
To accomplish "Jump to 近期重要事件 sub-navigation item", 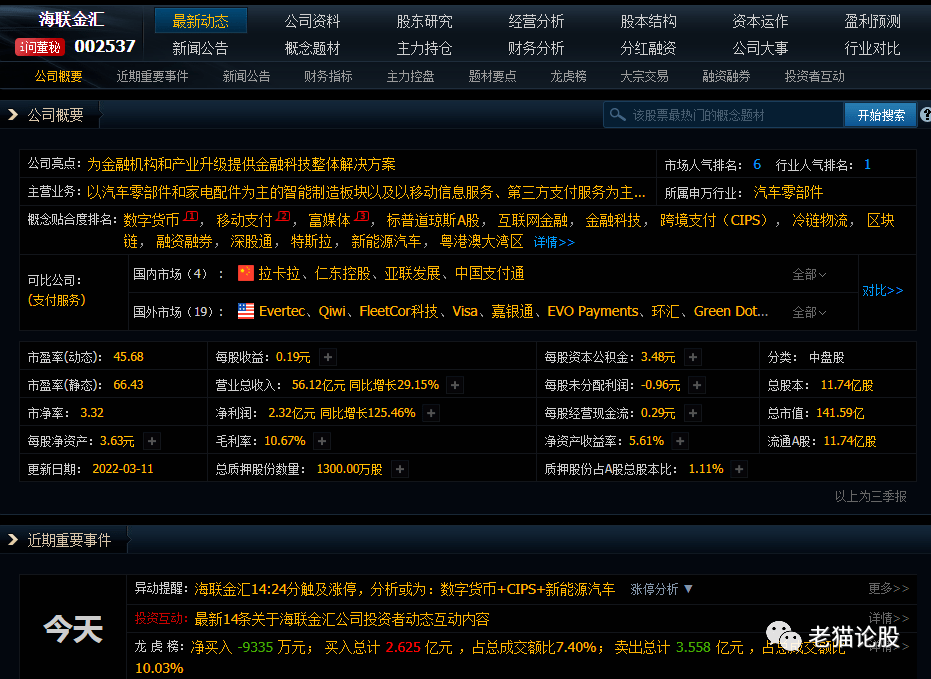I will point(153,77).
